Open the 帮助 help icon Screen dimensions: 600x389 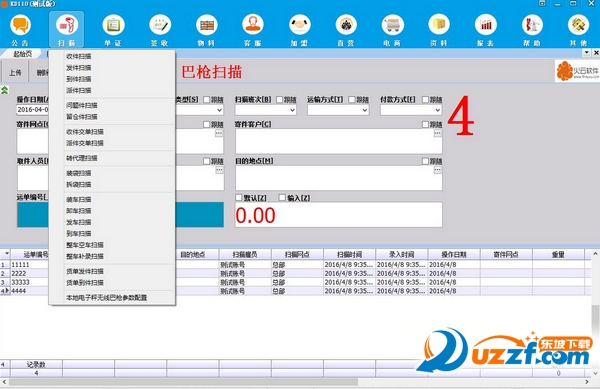pyautogui.click(x=532, y=25)
